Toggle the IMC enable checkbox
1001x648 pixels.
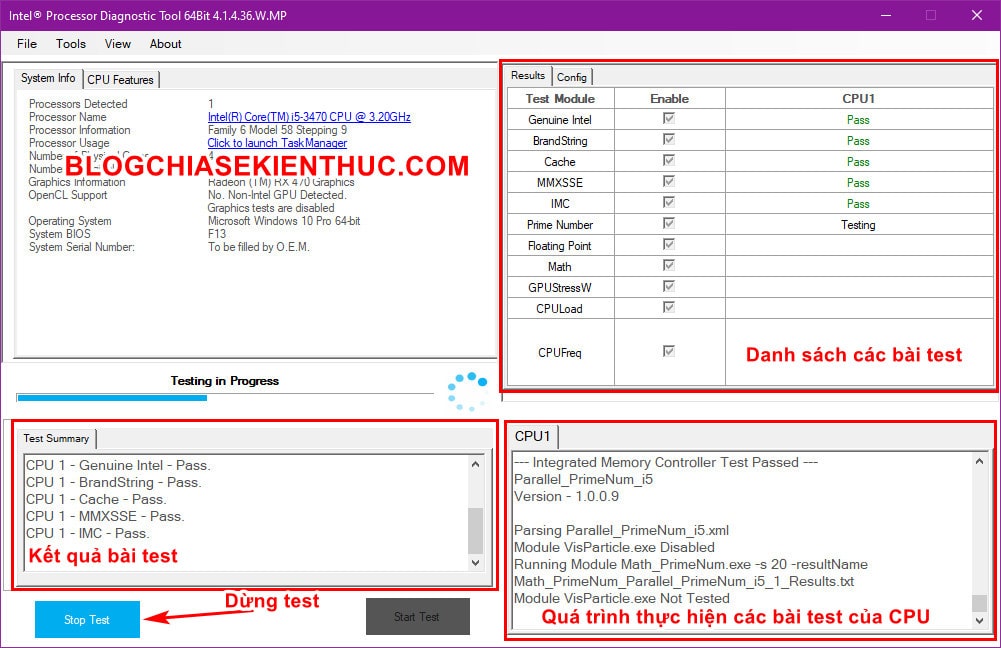click(669, 202)
